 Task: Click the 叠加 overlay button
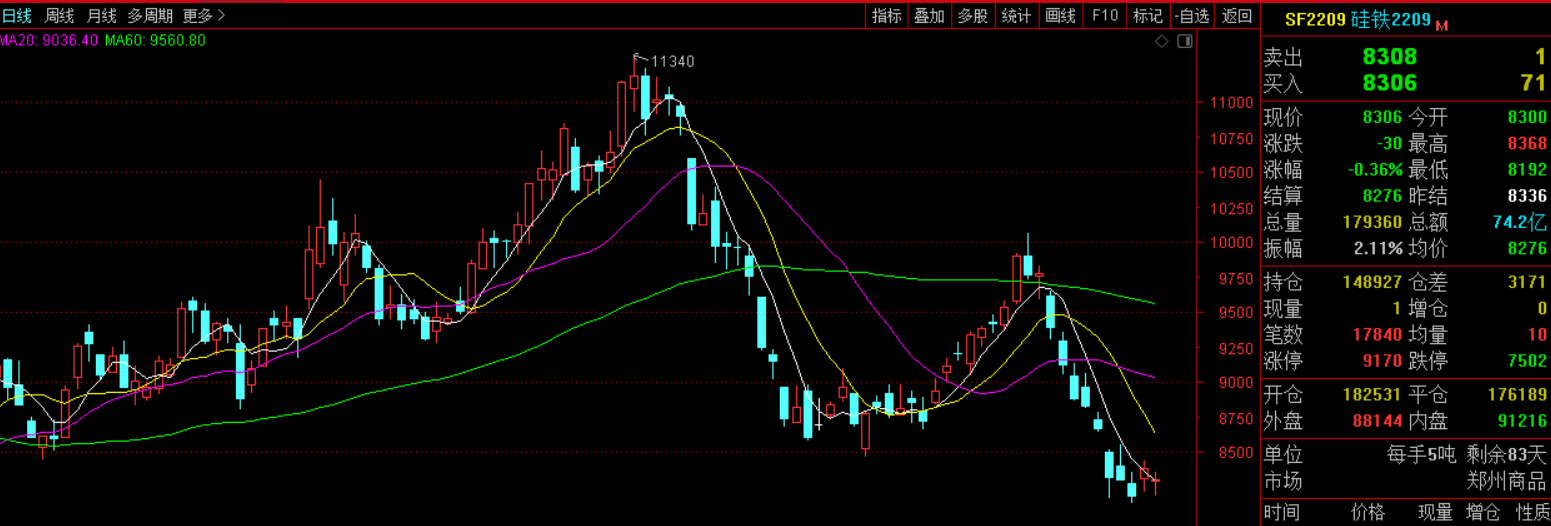(929, 16)
